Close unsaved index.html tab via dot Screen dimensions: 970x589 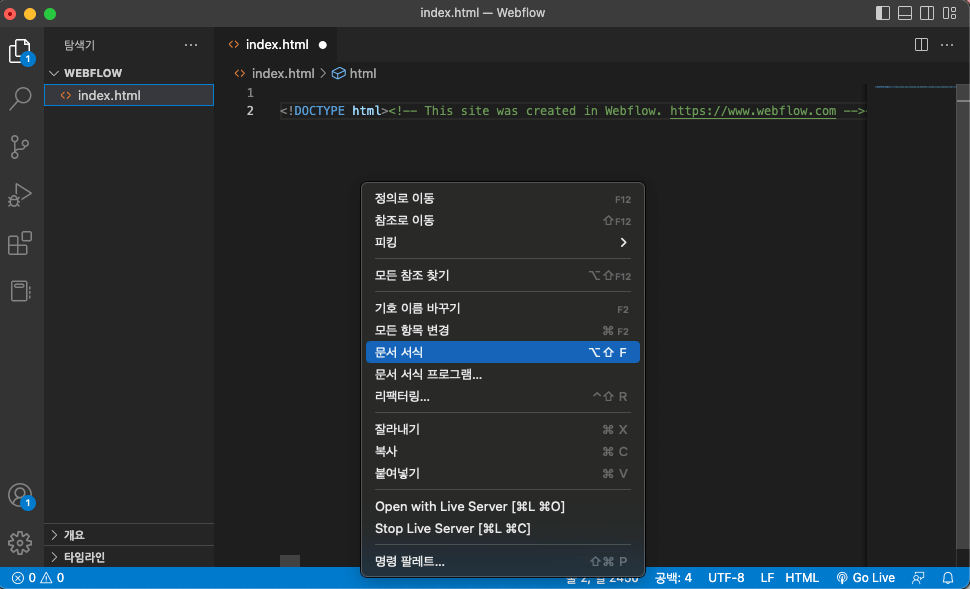tap(322, 45)
